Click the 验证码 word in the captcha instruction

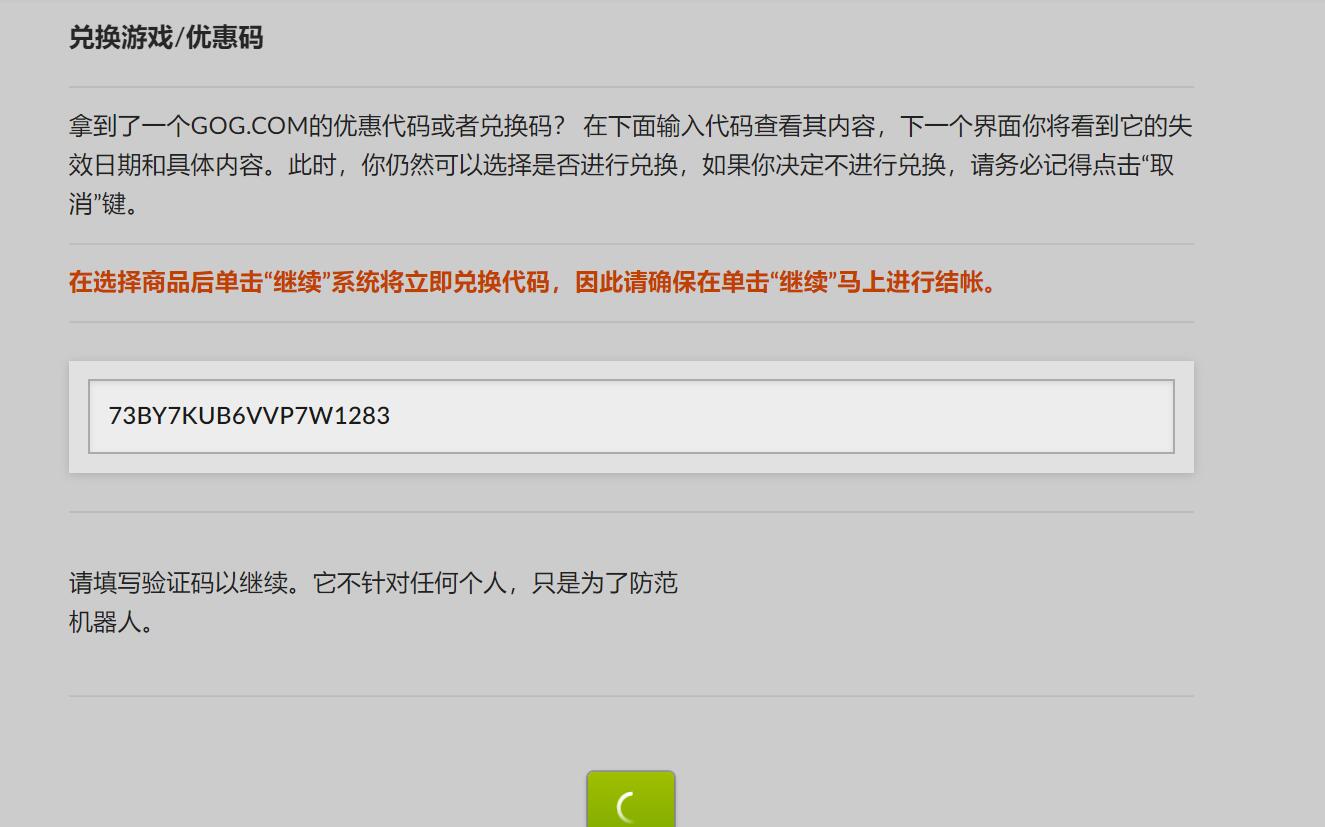pos(178,583)
